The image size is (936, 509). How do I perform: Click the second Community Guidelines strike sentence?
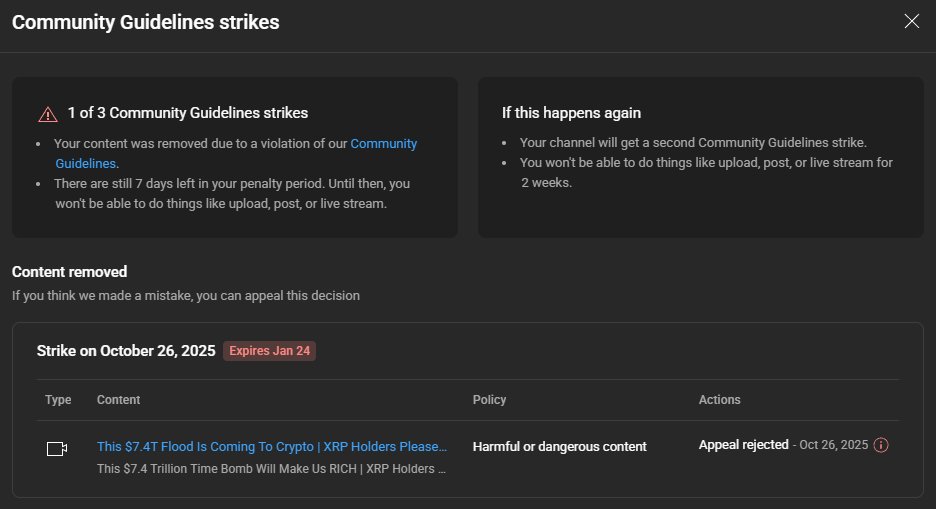coord(693,143)
